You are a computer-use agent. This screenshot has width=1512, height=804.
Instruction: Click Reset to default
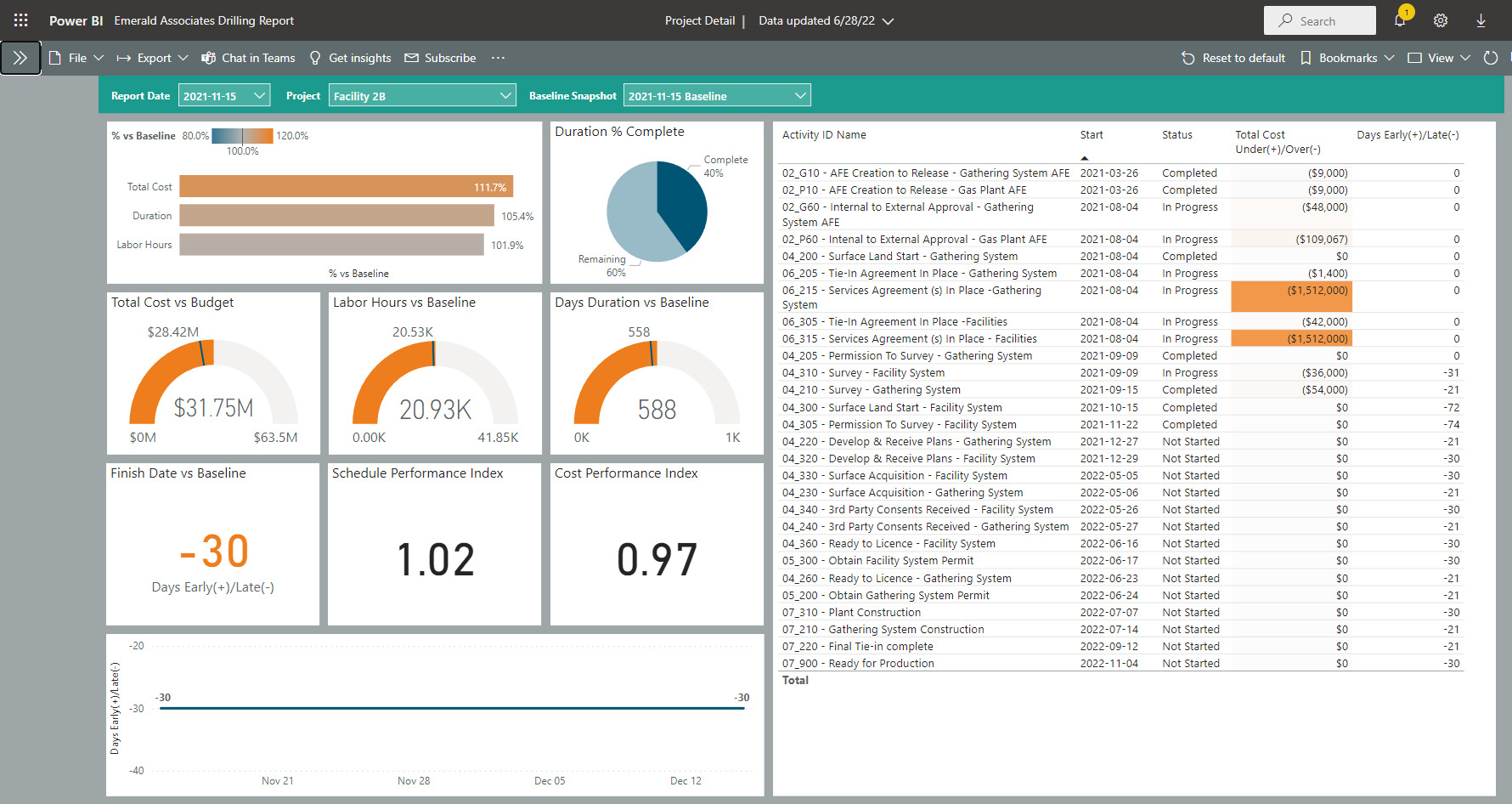[x=1233, y=58]
